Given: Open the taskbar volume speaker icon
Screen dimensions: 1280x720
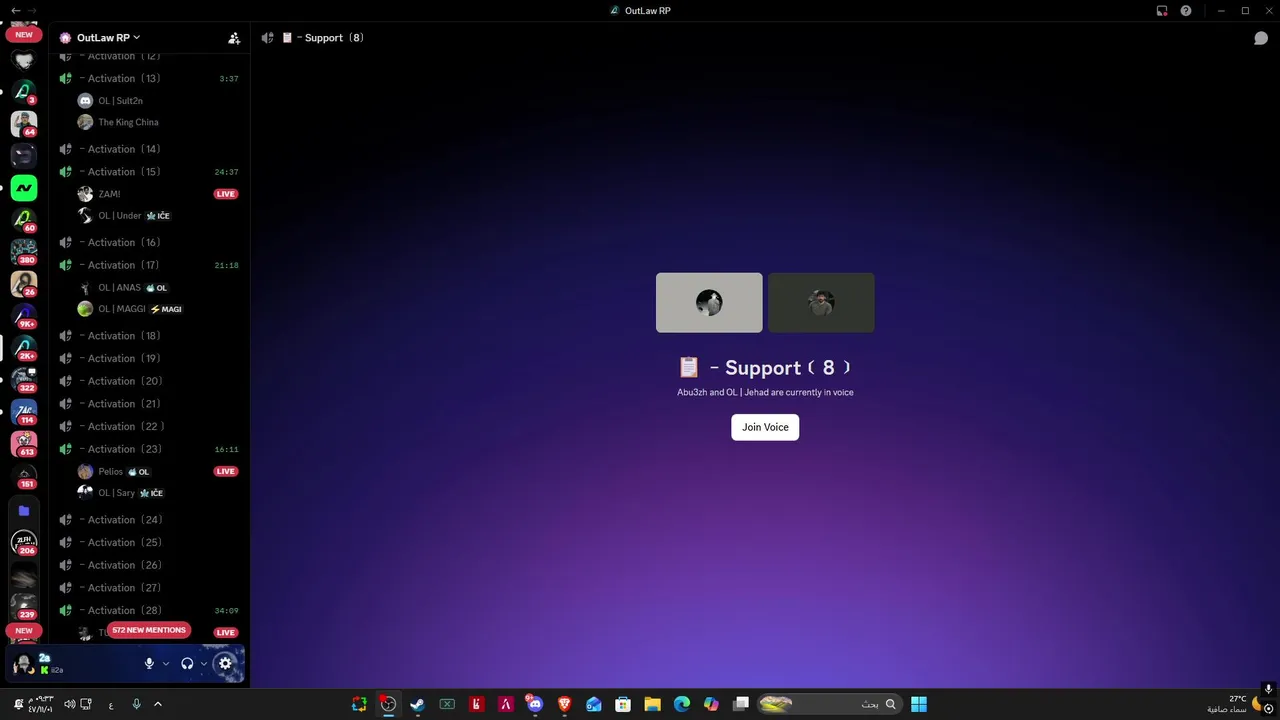Looking at the screenshot, I should point(70,704).
